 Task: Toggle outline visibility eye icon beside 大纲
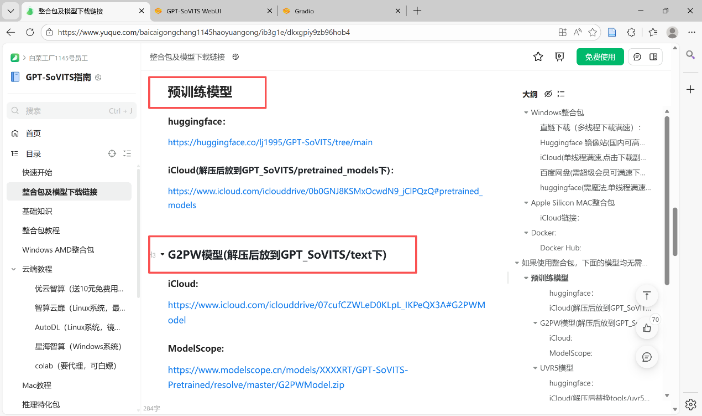click(548, 93)
